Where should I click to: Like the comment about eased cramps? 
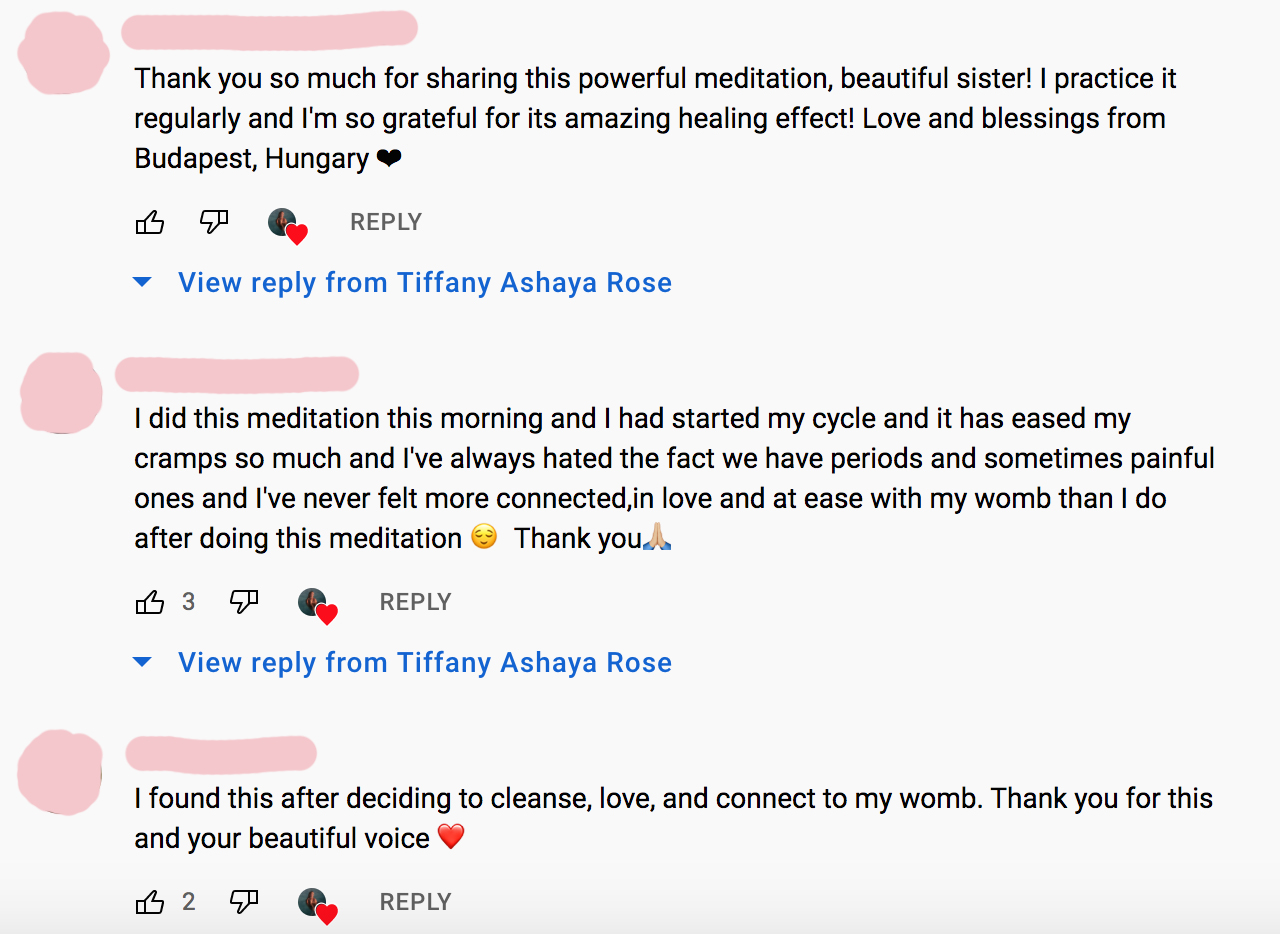click(x=150, y=602)
